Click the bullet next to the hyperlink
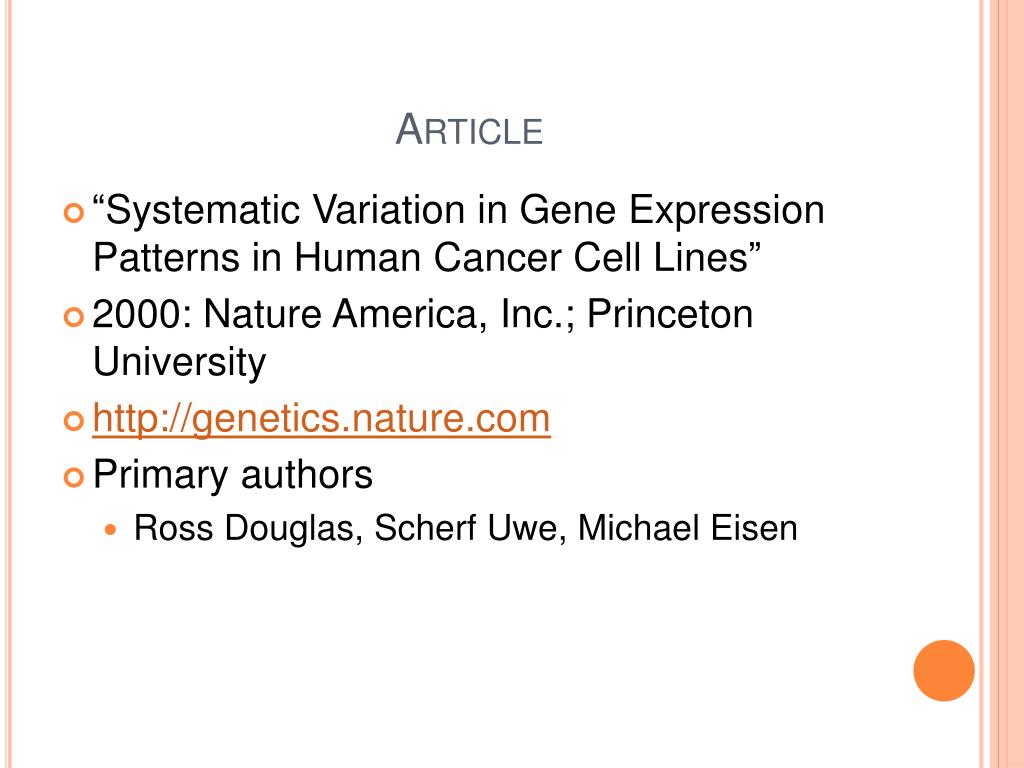Image resolution: width=1024 pixels, height=768 pixels. (74, 421)
